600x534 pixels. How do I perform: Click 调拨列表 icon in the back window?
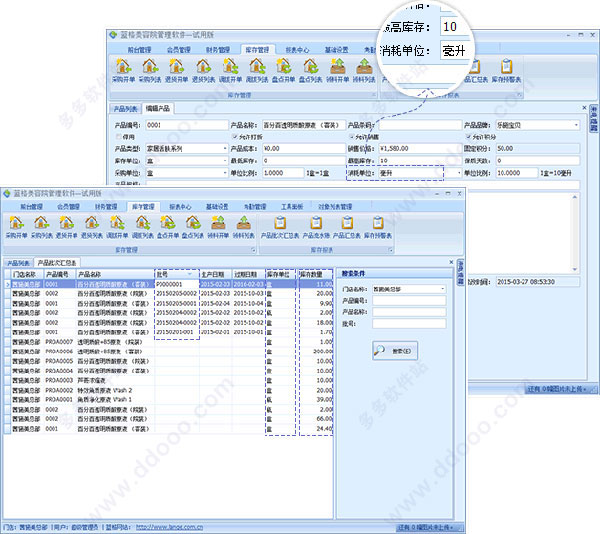257,70
